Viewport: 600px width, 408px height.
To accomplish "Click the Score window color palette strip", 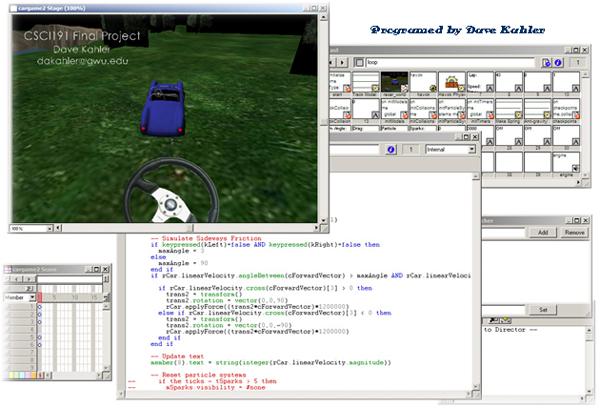I will click(21, 375).
